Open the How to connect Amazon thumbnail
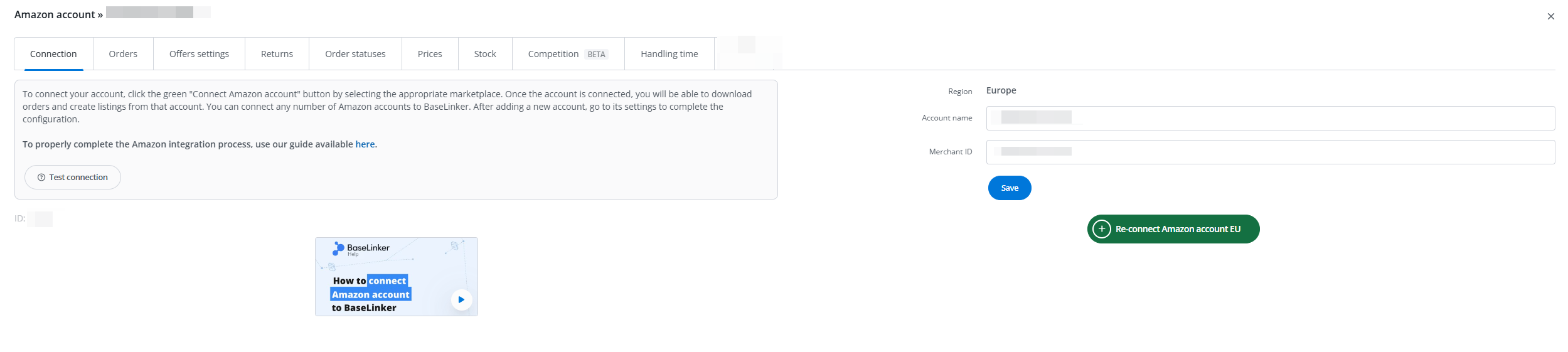The image size is (1568, 352). coord(389,276)
